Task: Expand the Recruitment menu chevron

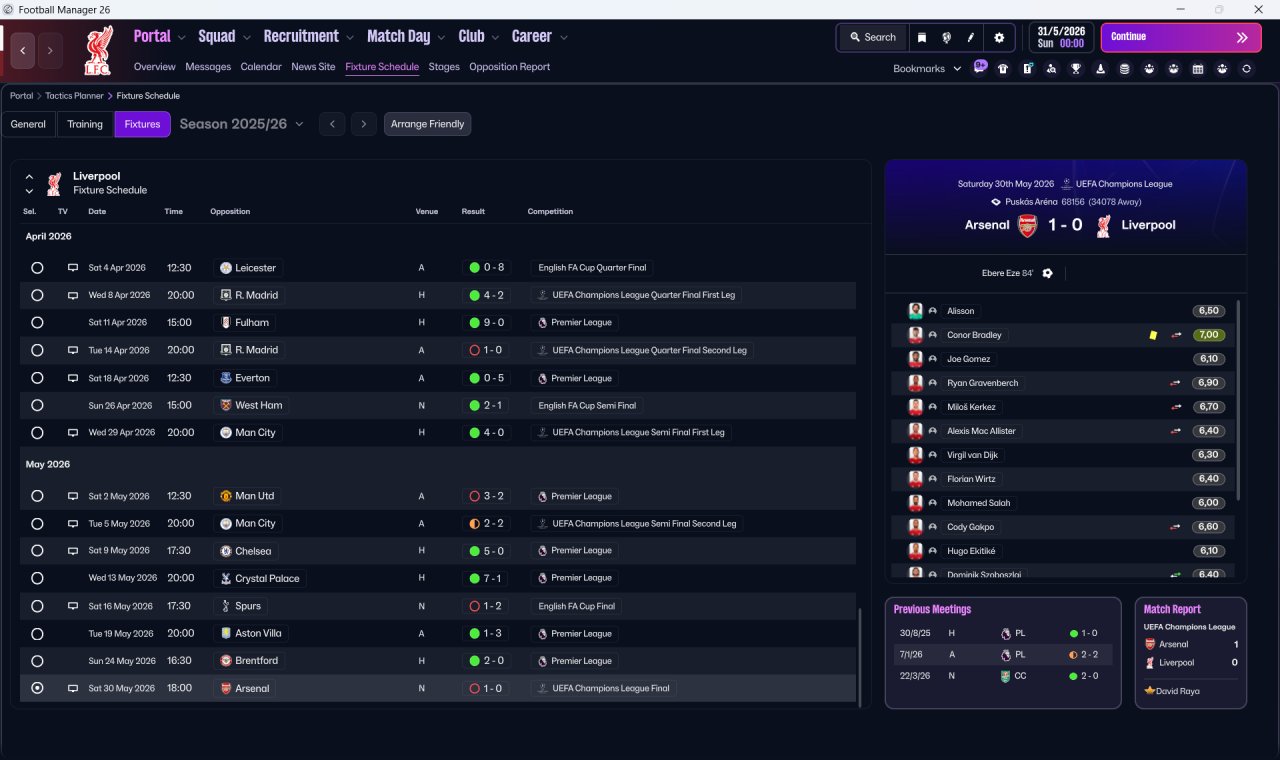Action: coord(350,38)
